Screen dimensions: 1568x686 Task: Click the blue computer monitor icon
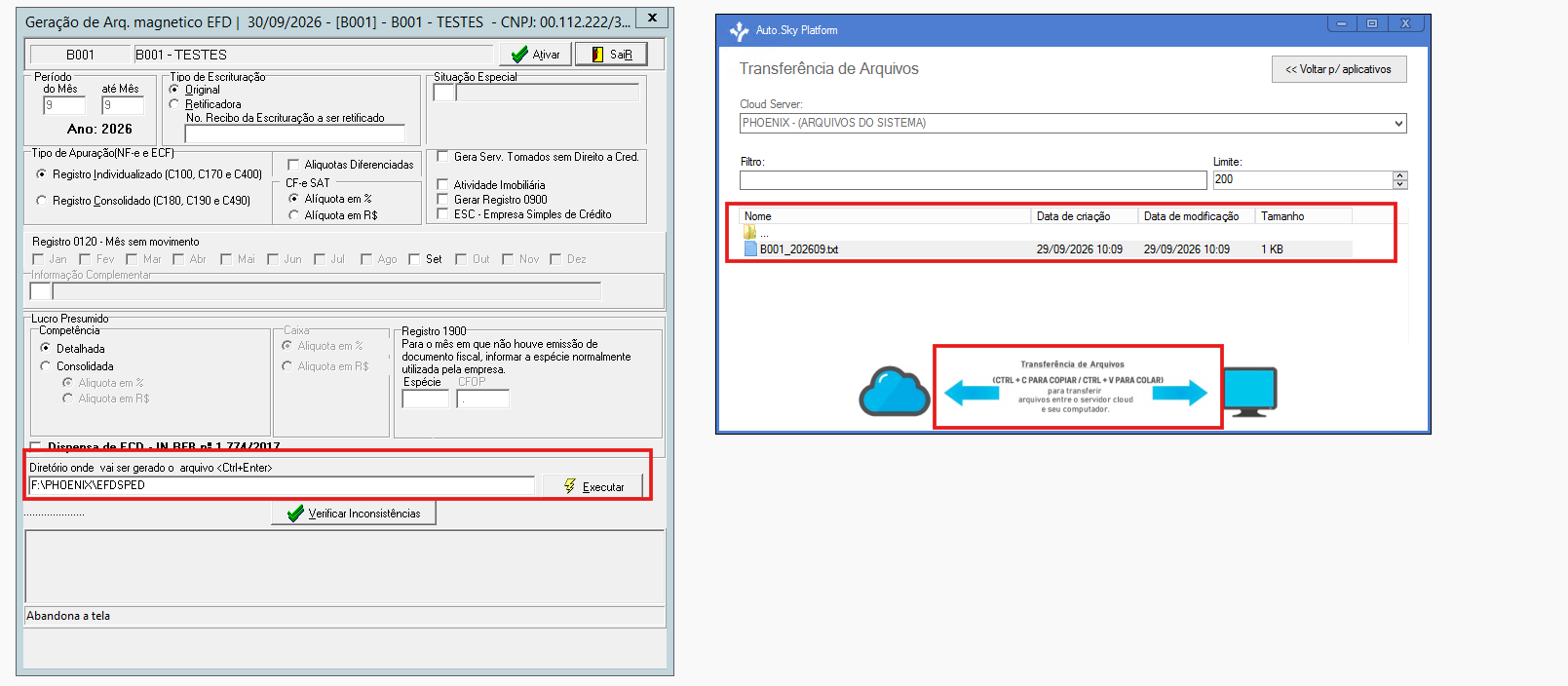click(x=1249, y=392)
